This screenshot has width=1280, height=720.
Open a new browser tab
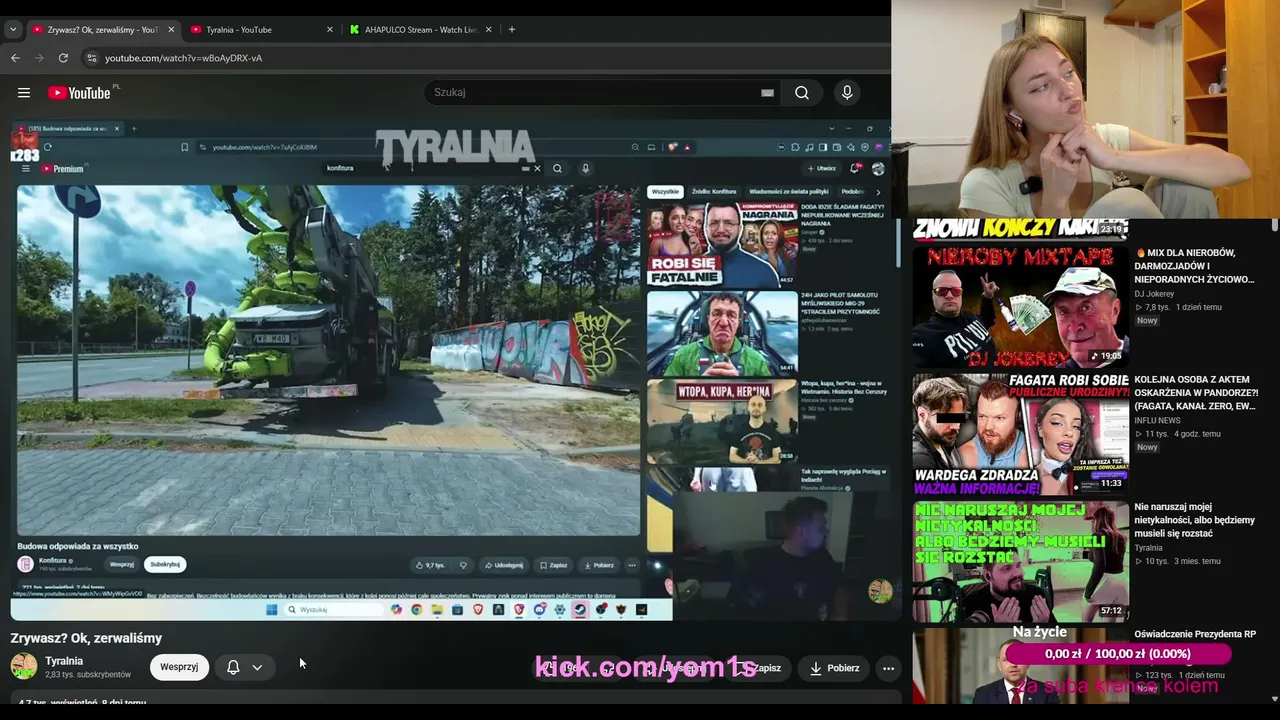[x=512, y=30]
